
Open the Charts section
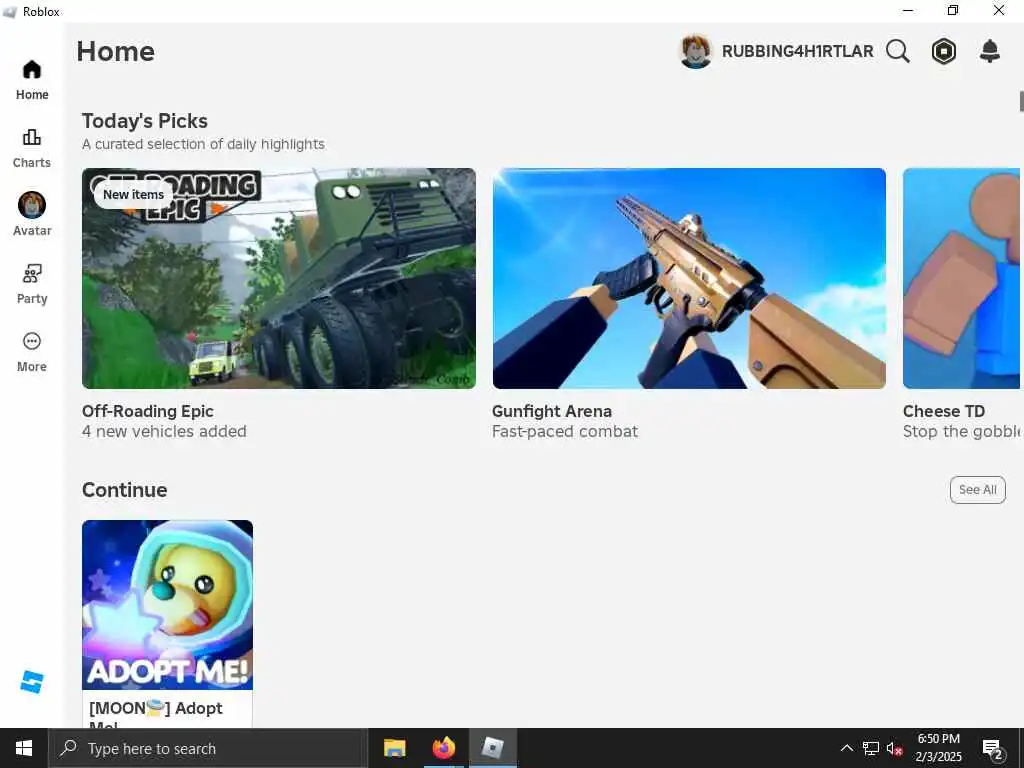click(x=31, y=148)
